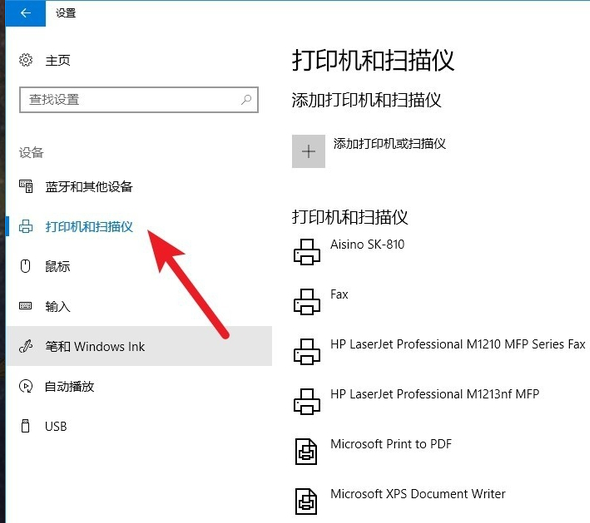Open 蓝牙和其他设备 settings page
Image resolution: width=590 pixels, height=523 pixels.
89,187
